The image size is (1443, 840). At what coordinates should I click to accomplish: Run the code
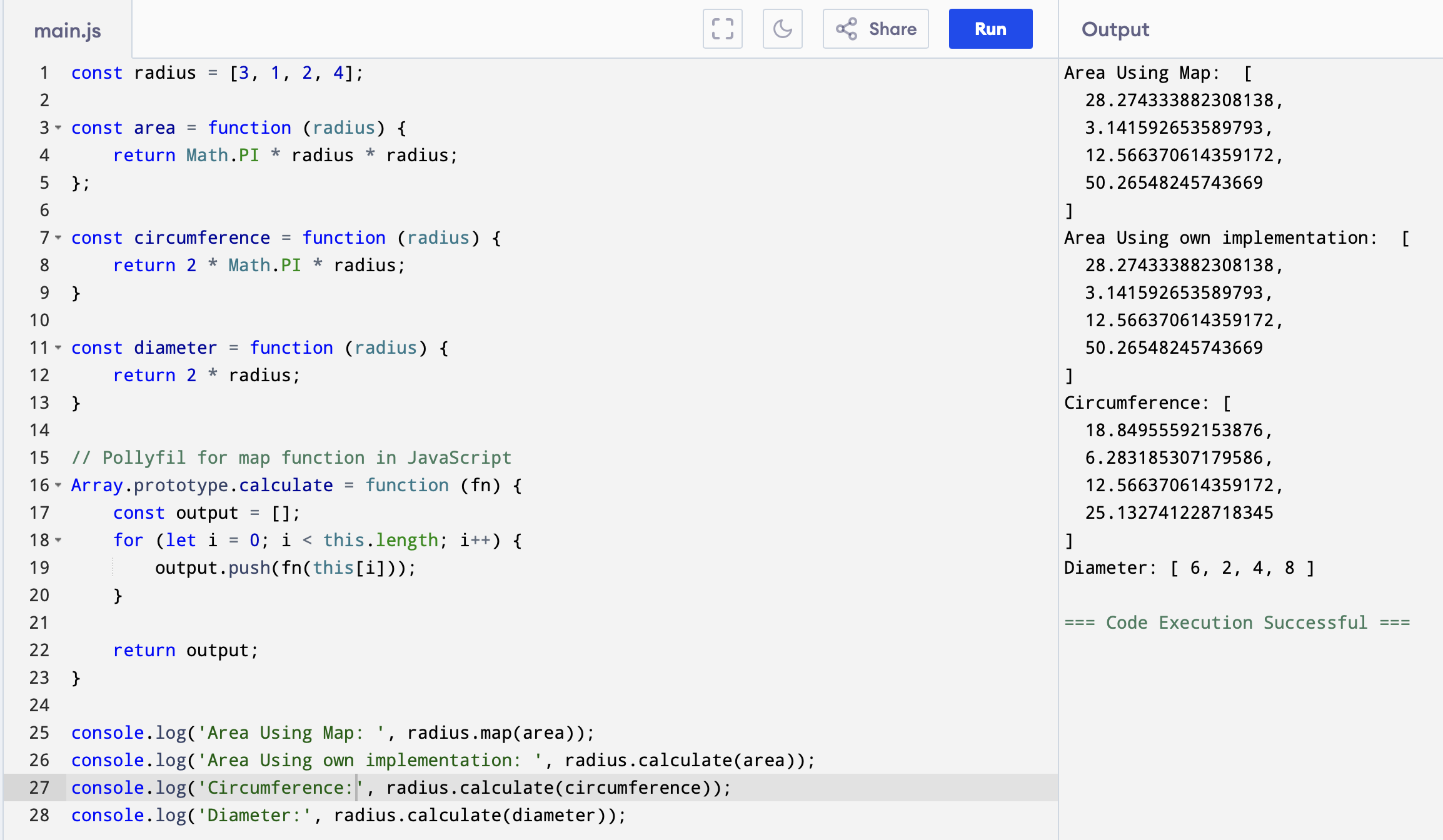pyautogui.click(x=990, y=29)
